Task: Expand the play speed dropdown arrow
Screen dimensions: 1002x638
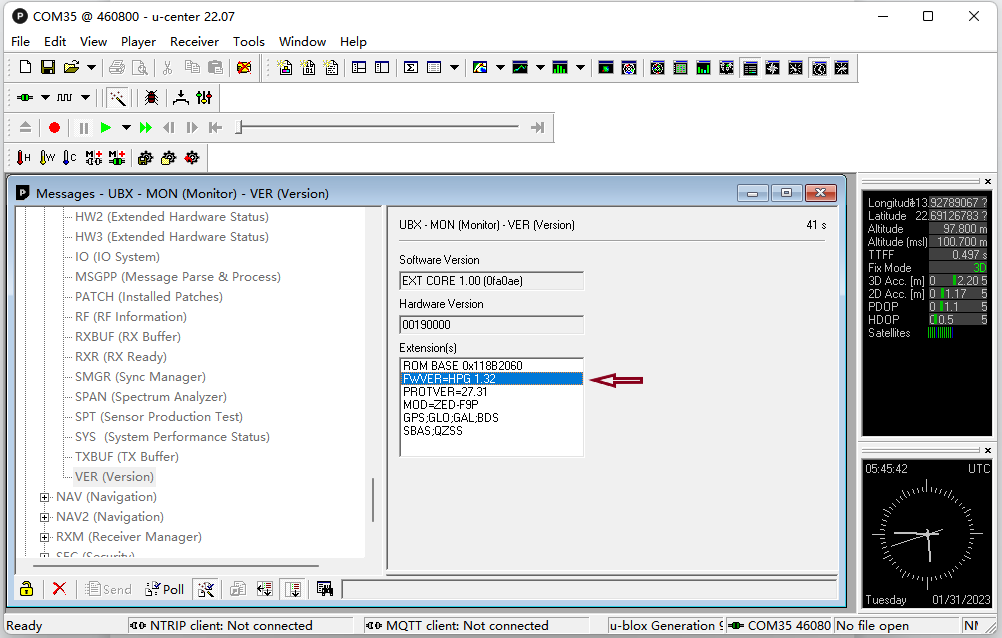Action: 127,128
